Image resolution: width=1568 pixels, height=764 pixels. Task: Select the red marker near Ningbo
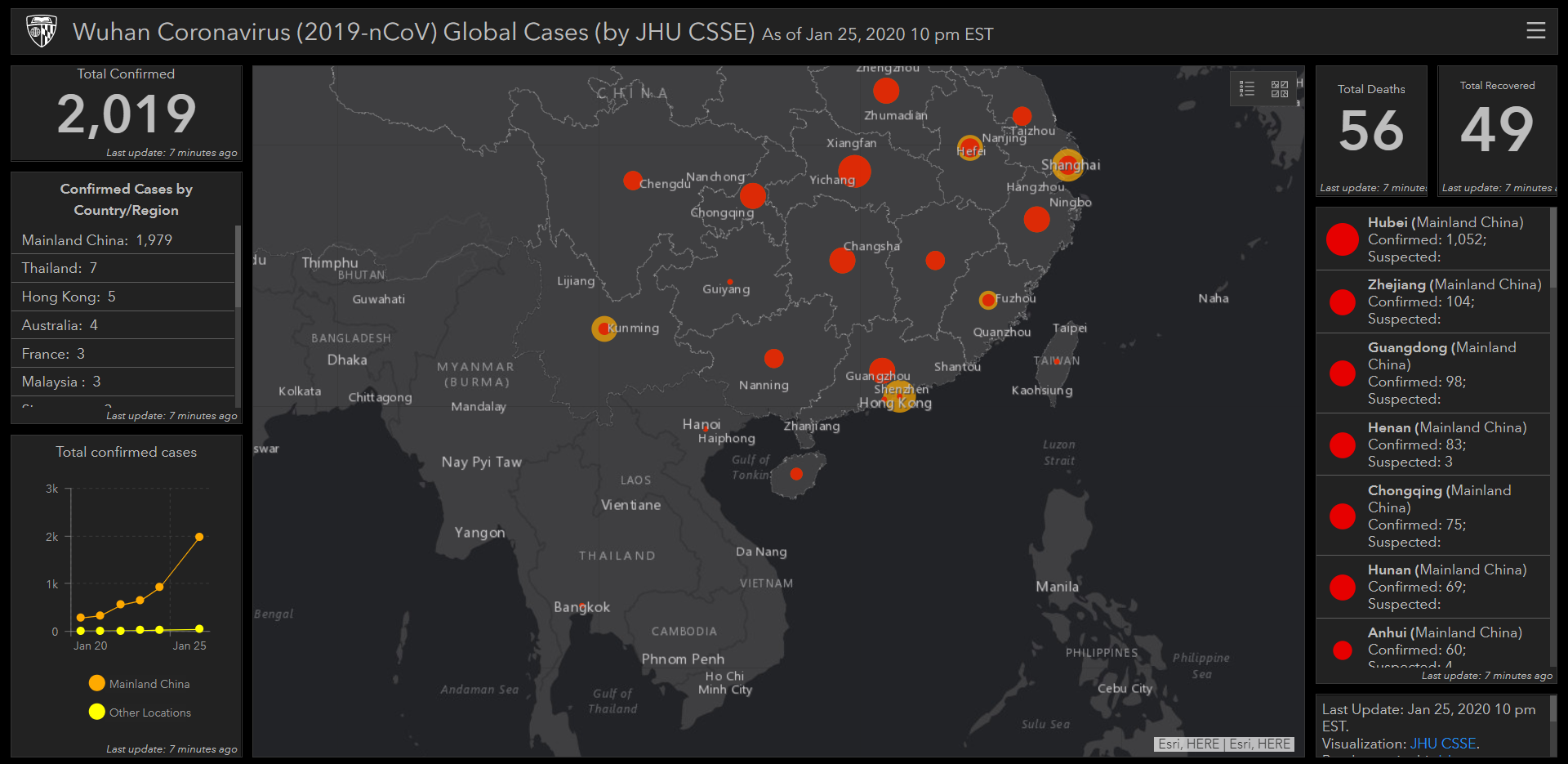tap(1036, 219)
